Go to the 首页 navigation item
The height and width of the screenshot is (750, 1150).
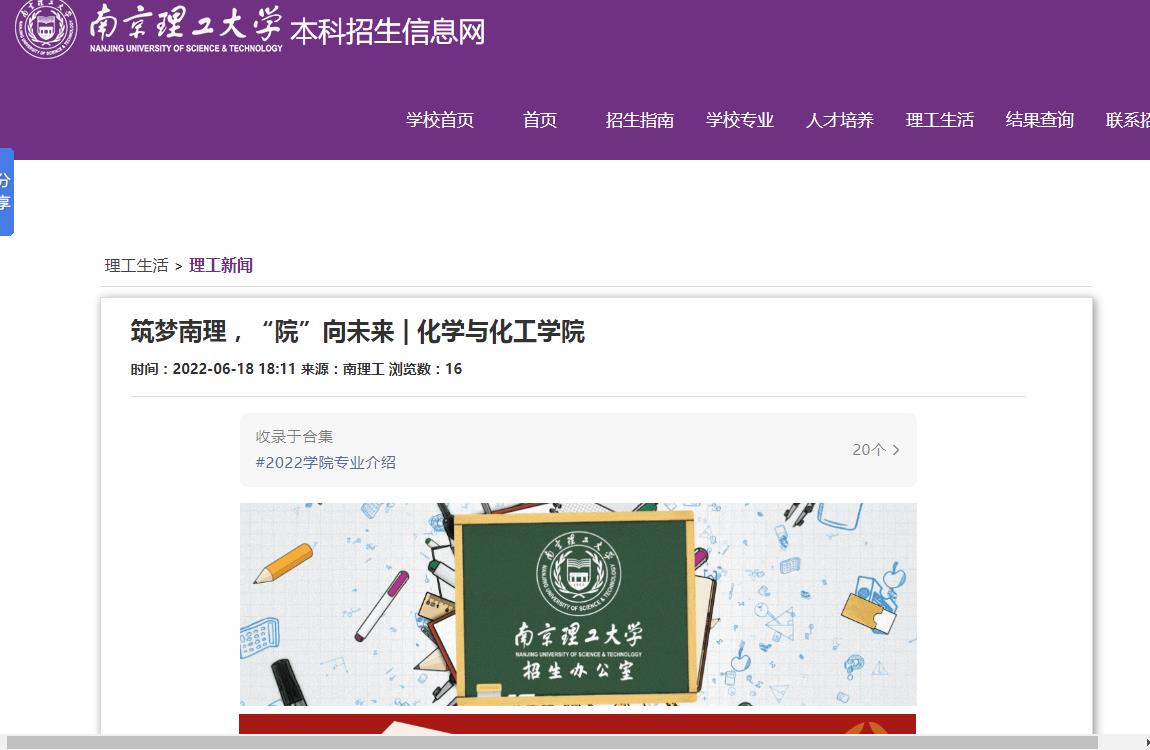540,120
